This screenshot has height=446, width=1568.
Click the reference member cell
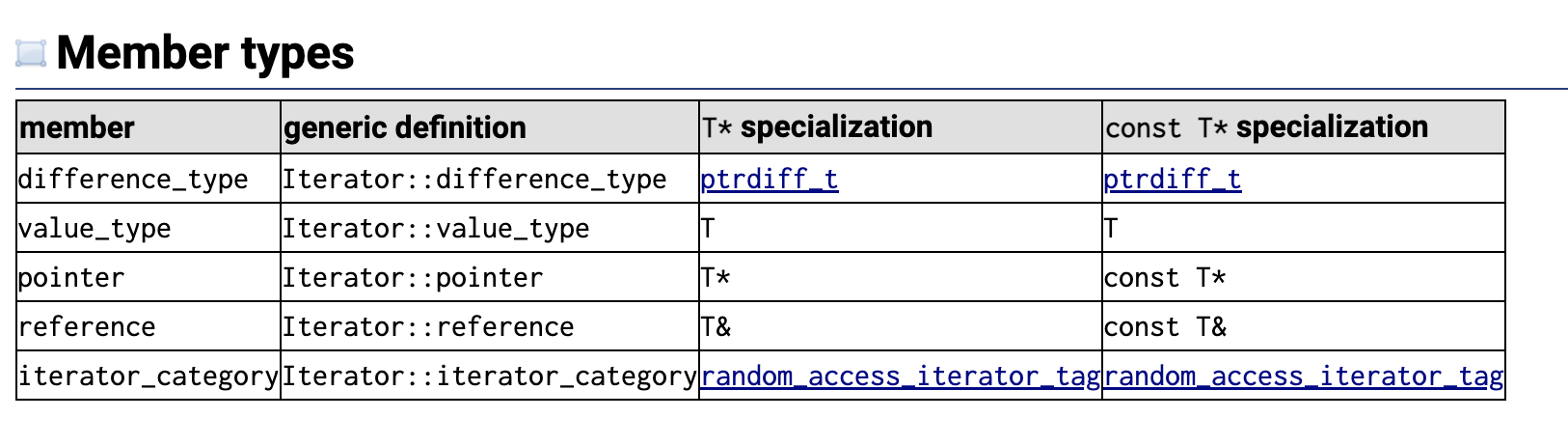[149, 326]
